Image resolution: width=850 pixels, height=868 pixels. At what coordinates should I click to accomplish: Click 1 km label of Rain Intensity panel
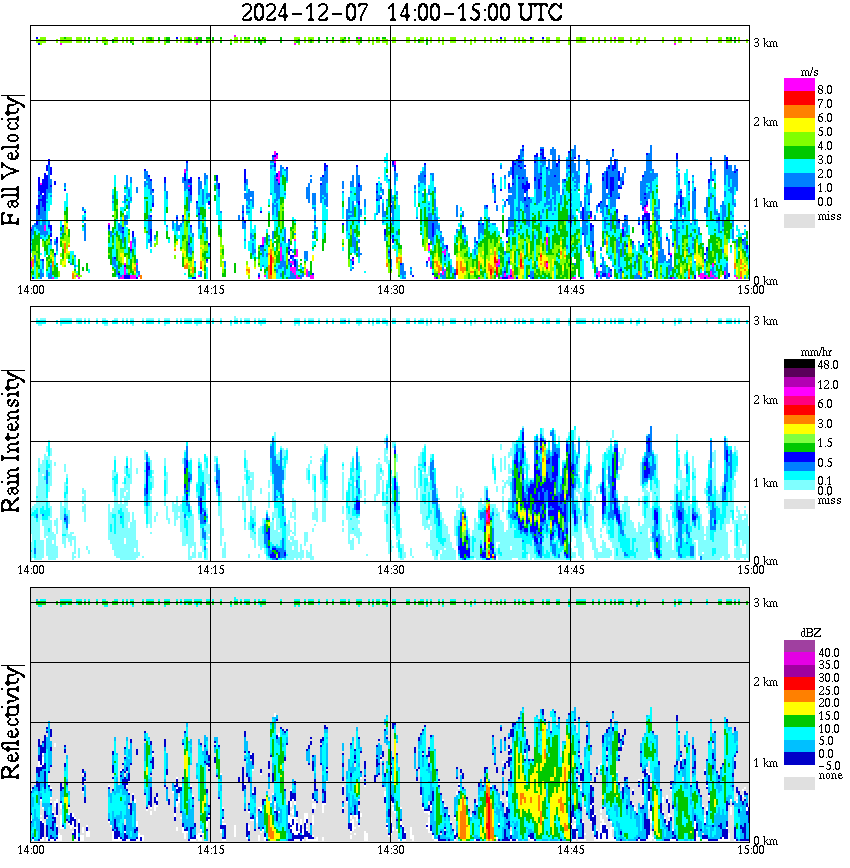click(x=765, y=483)
